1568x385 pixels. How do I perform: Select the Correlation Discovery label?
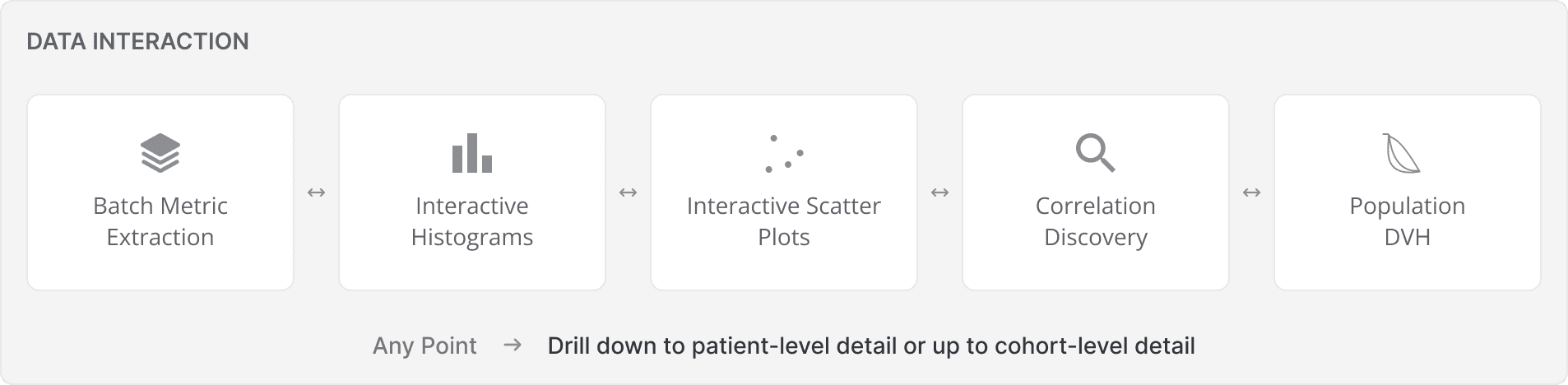pos(1096,221)
